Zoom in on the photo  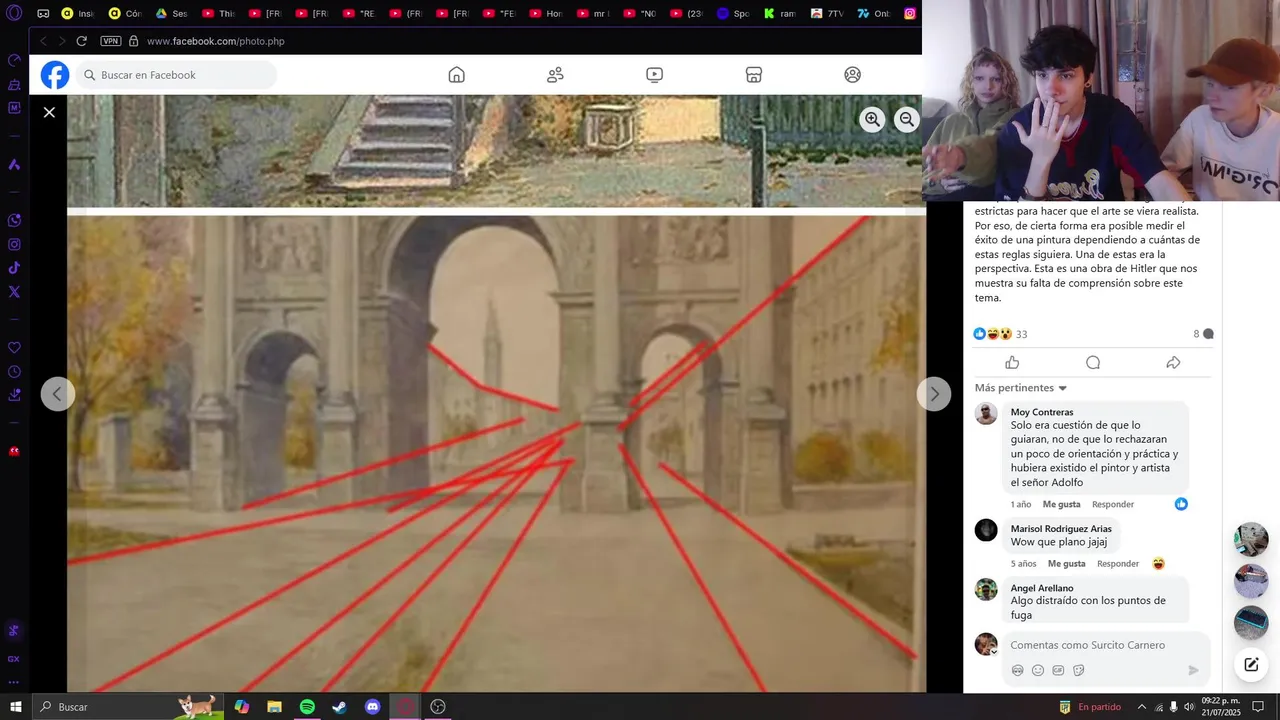coord(872,119)
